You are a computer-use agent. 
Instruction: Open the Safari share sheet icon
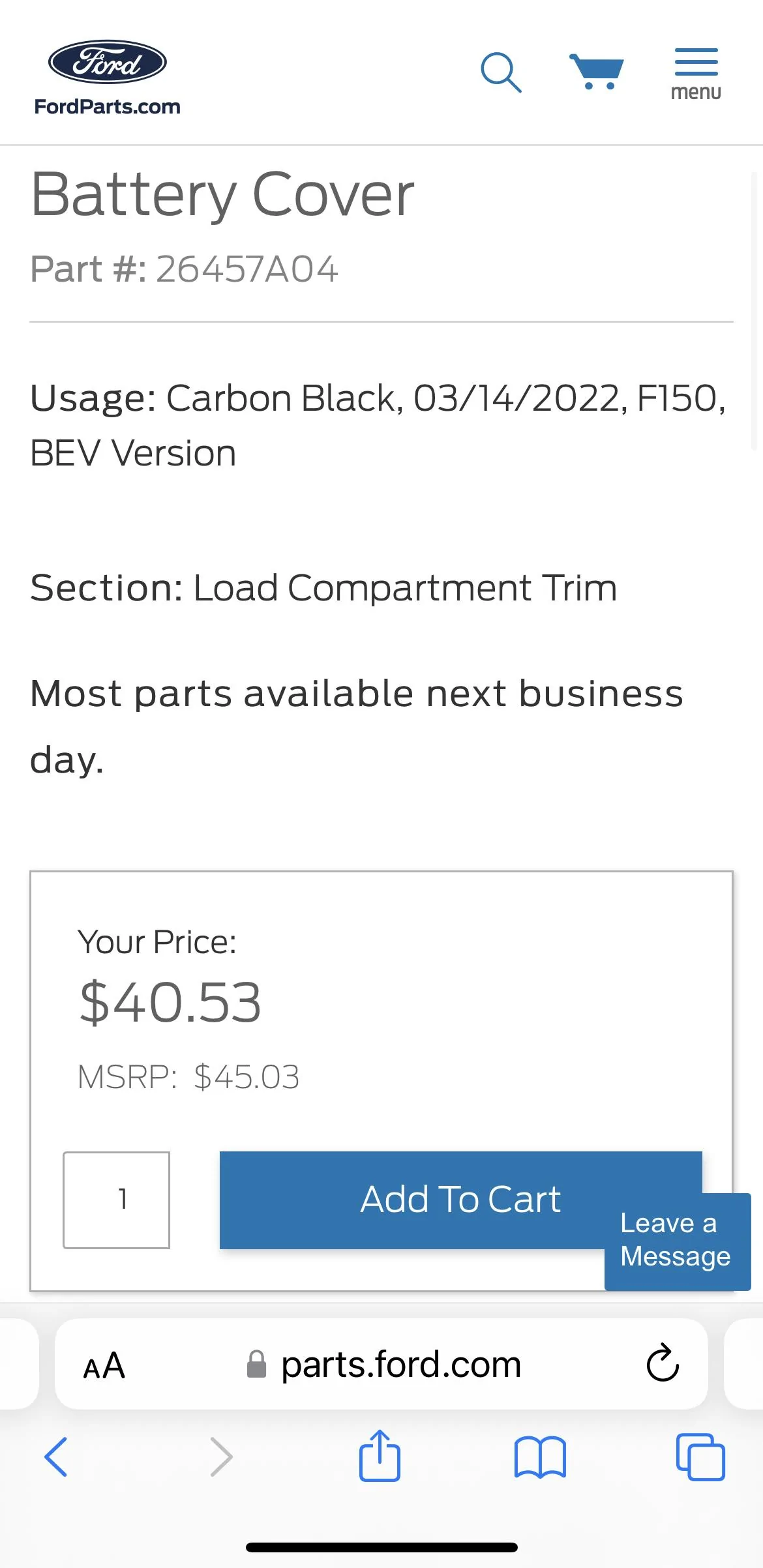[380, 1455]
